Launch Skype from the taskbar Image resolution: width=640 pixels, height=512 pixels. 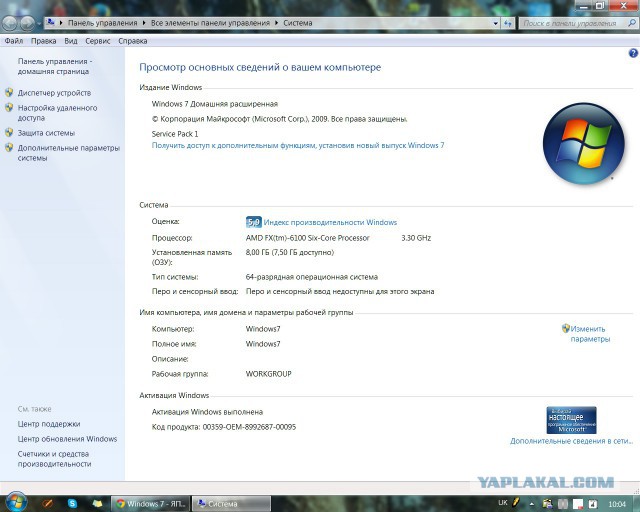[72, 503]
